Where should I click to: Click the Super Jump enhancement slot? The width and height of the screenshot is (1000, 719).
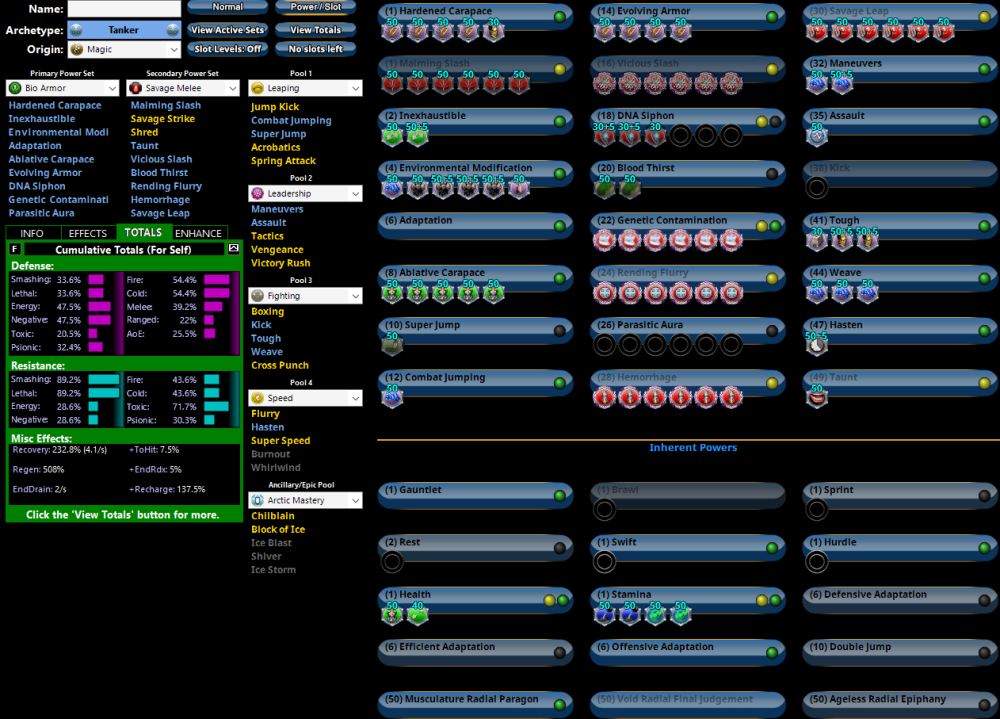pyautogui.click(x=392, y=345)
